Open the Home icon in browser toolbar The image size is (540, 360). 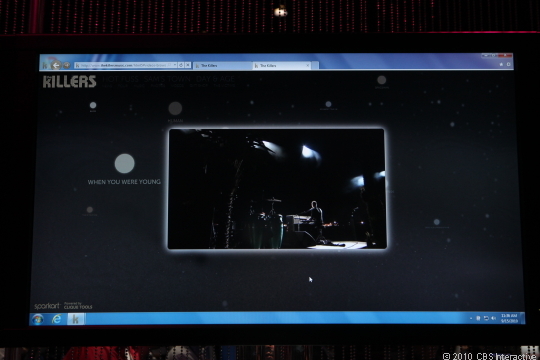501,64
